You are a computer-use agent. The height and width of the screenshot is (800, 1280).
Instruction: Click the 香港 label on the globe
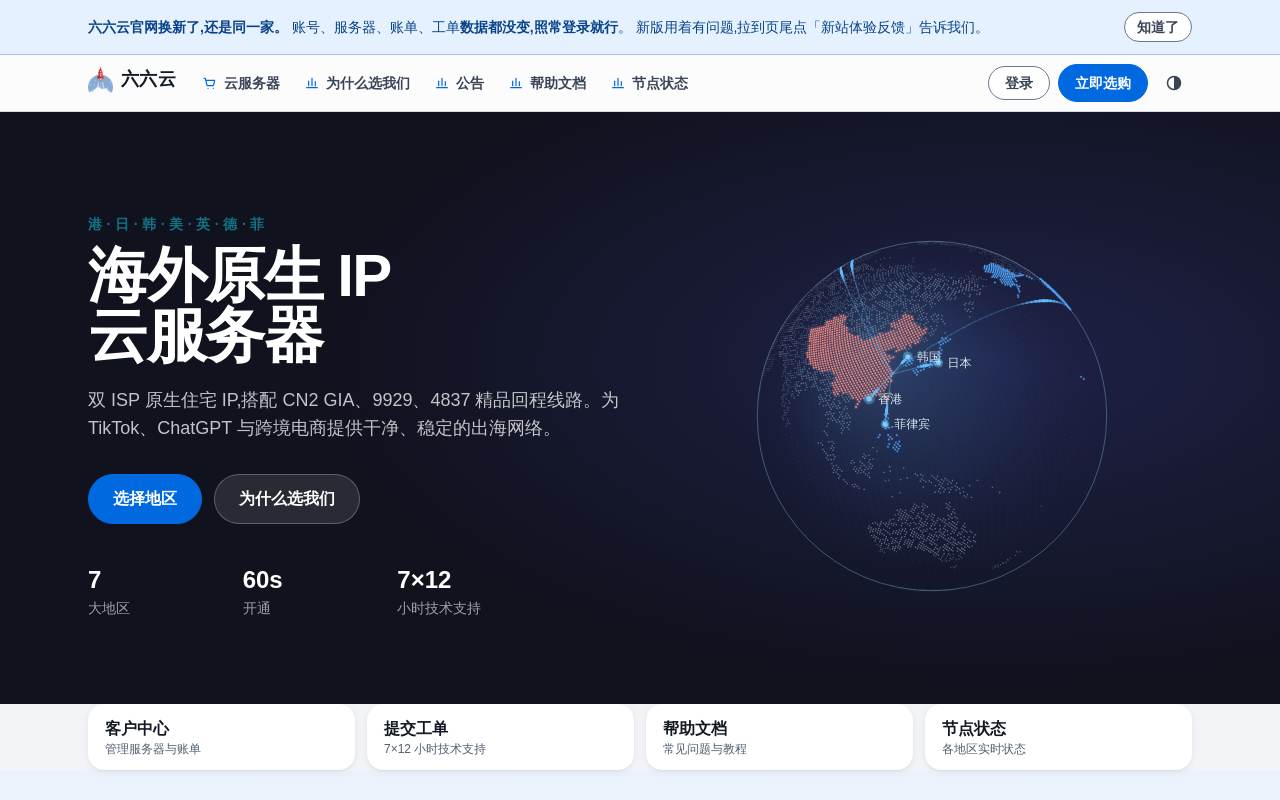coord(890,399)
